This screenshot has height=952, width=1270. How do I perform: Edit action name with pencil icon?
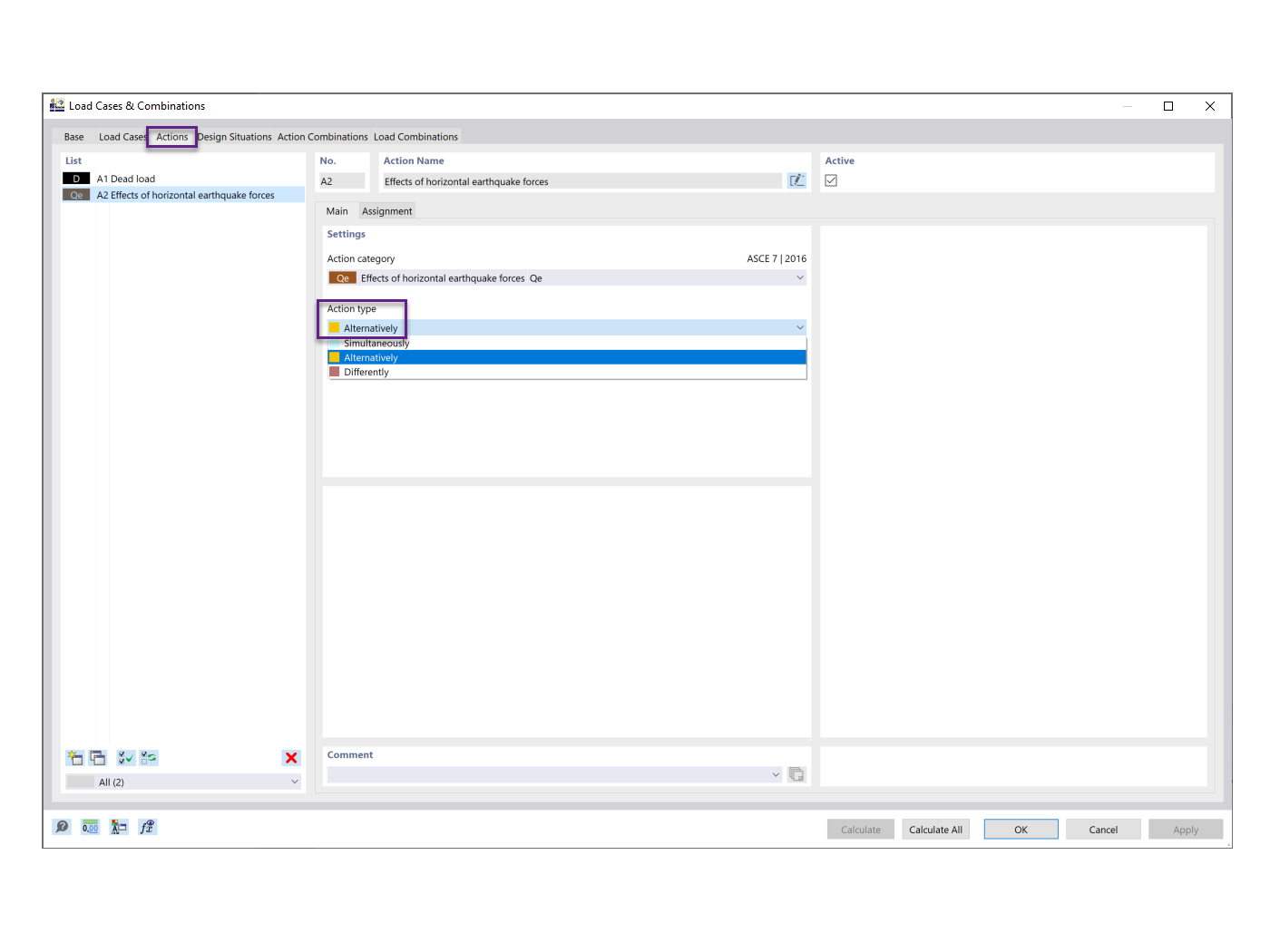click(796, 180)
